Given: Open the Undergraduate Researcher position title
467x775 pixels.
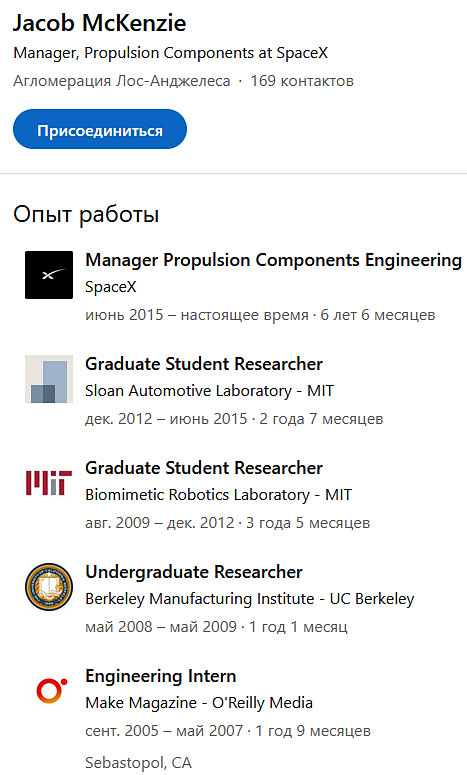Looking at the screenshot, I should point(194,572).
